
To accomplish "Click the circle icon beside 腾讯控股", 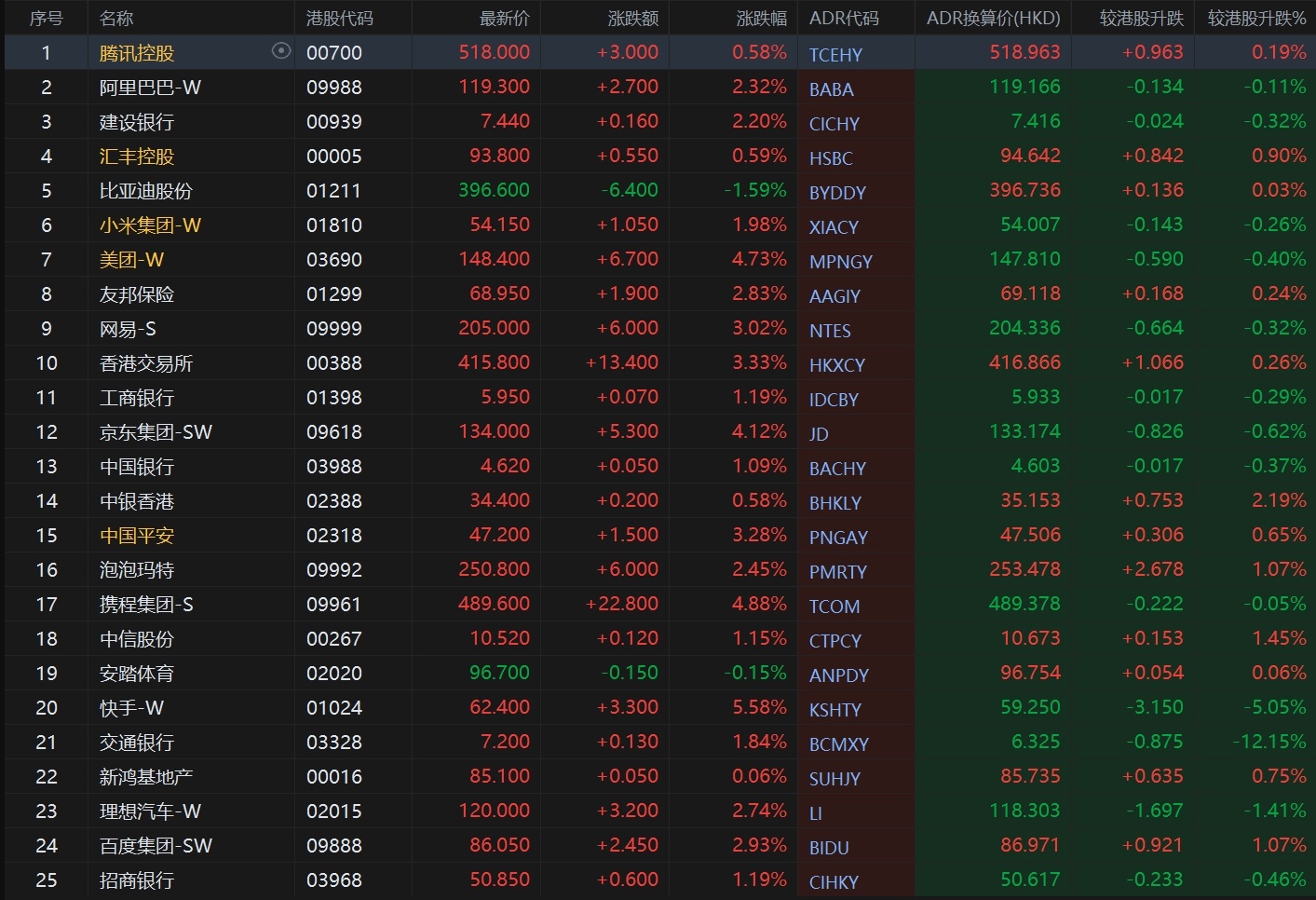I will click(x=280, y=51).
